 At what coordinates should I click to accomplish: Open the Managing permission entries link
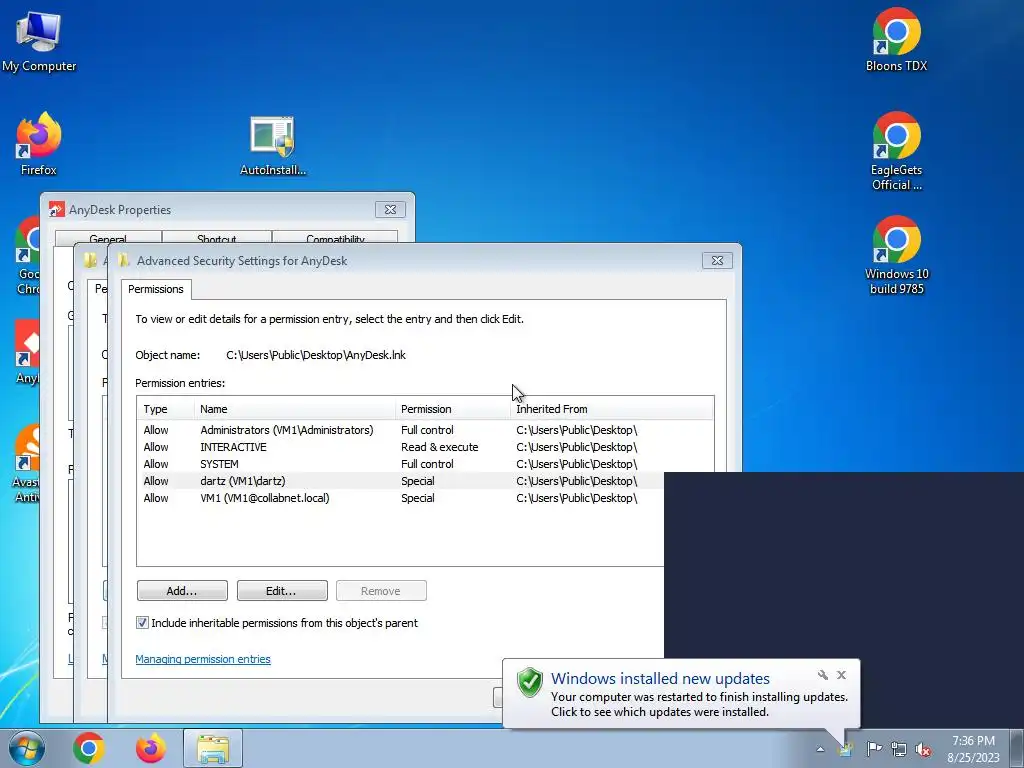pyautogui.click(x=202, y=659)
